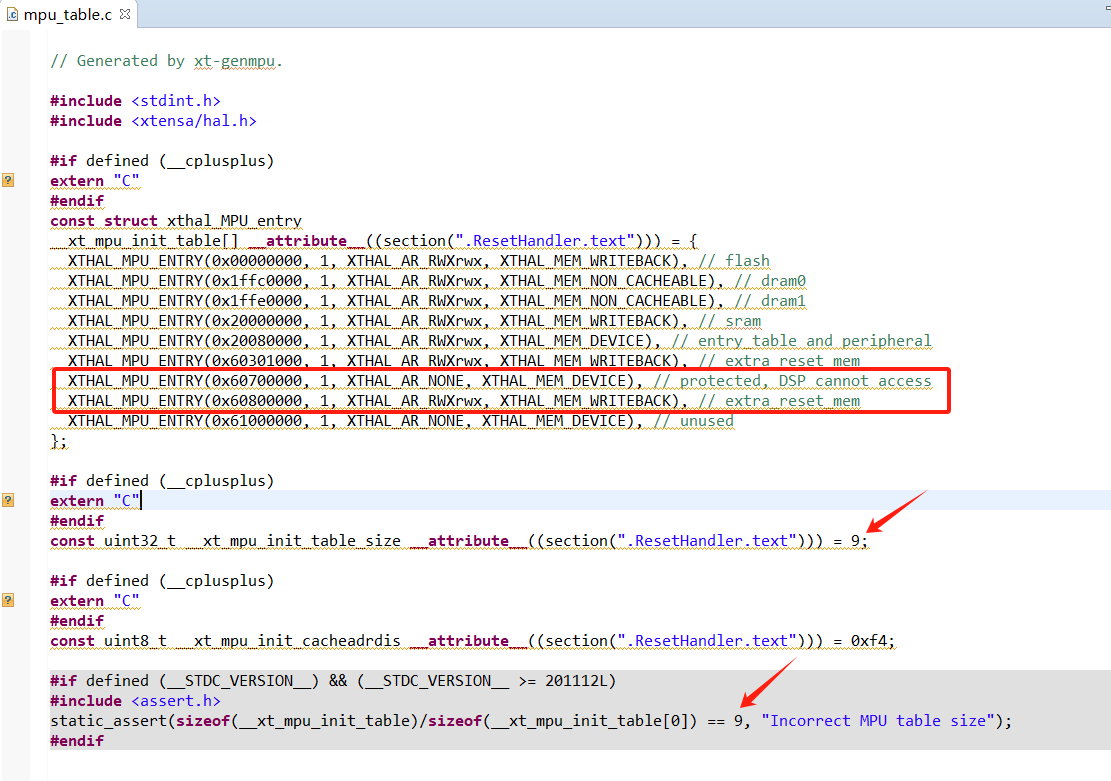This screenshot has height=781, width=1111.
Task: Click the <xtensa/hal.h> include path
Action: (x=194, y=121)
